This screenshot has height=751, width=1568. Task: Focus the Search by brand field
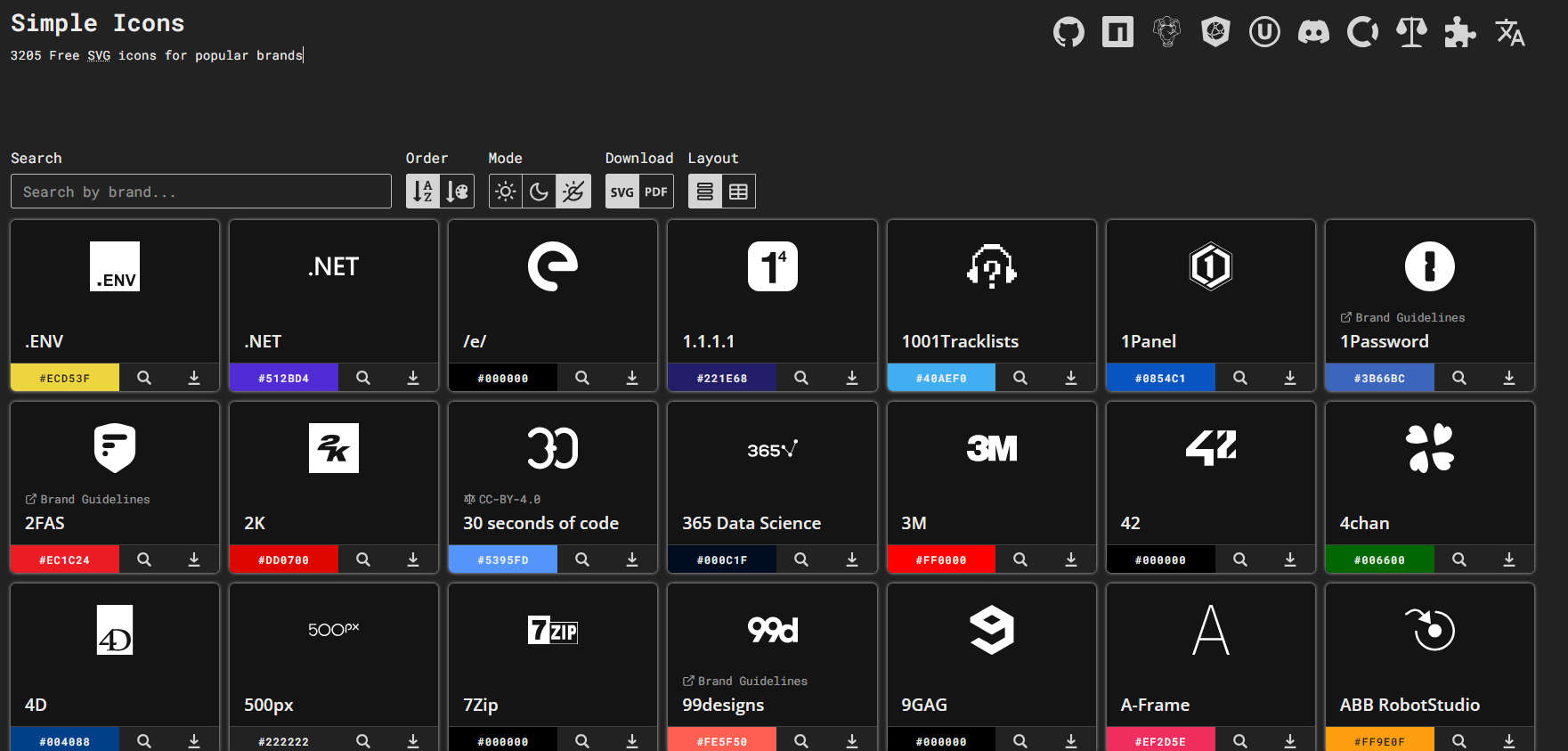[201, 192]
